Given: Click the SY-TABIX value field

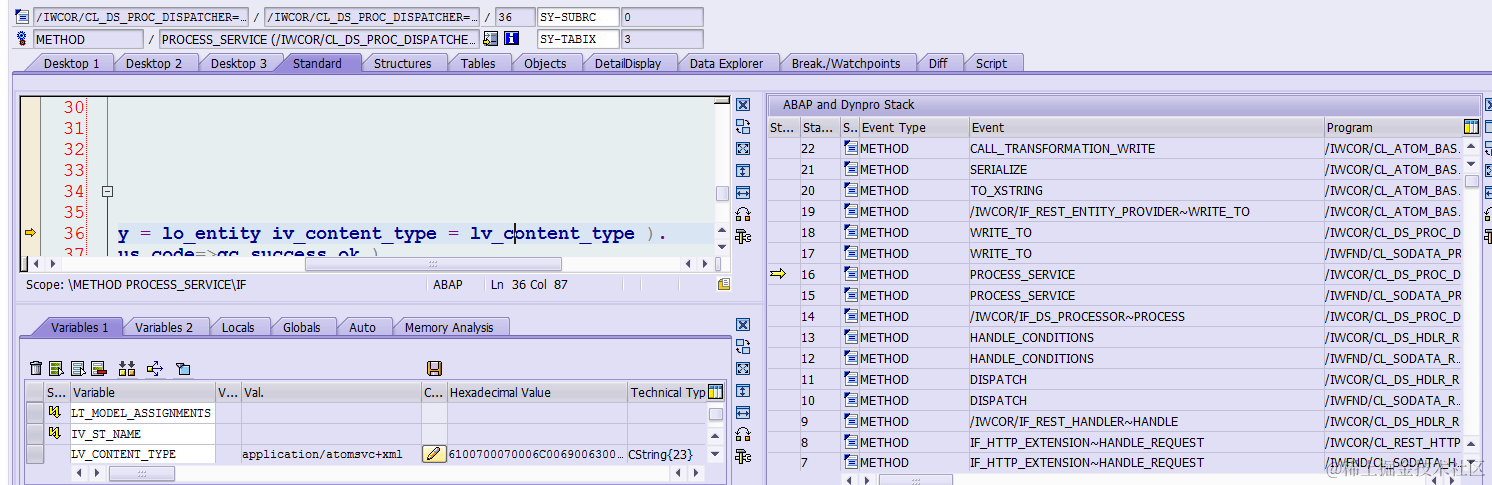Looking at the screenshot, I should click(662, 39).
